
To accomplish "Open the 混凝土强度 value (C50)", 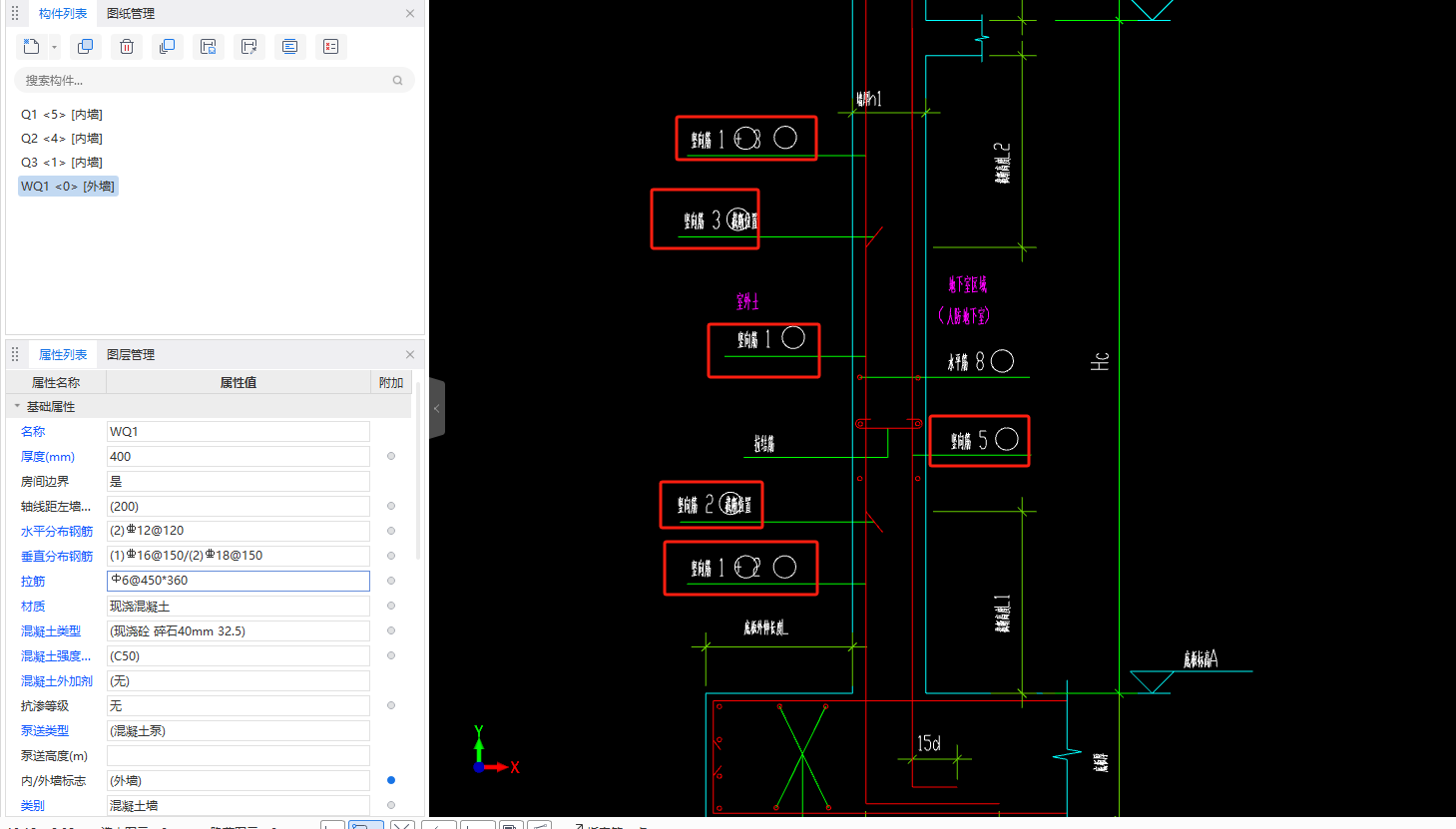I will [x=239, y=655].
